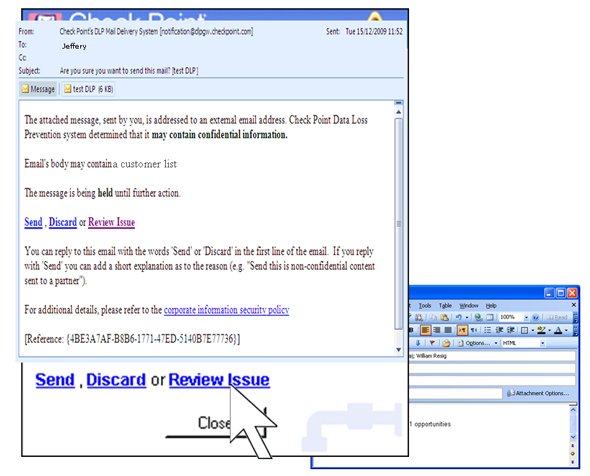Toggle the alignment button right of Align Left
Screen dimensions: 590x476
click(x=436, y=330)
